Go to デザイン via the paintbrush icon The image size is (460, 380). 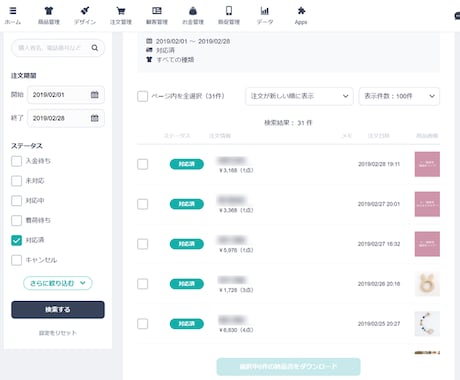85,11
